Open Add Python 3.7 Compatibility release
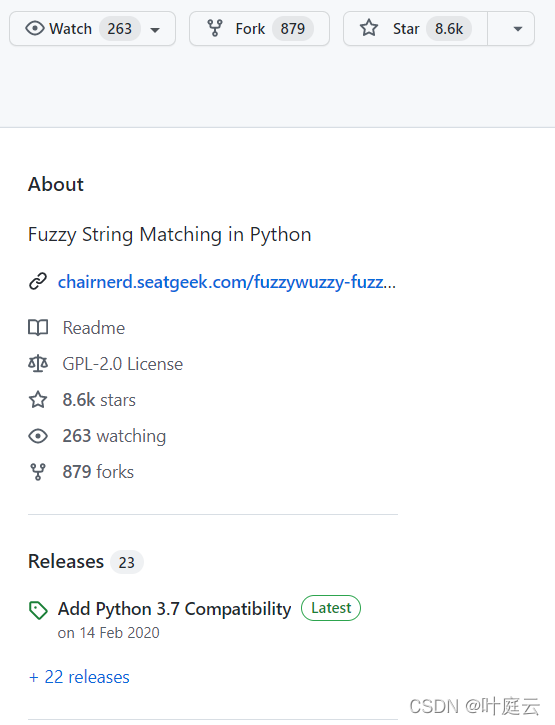The image size is (555, 725). point(174,609)
